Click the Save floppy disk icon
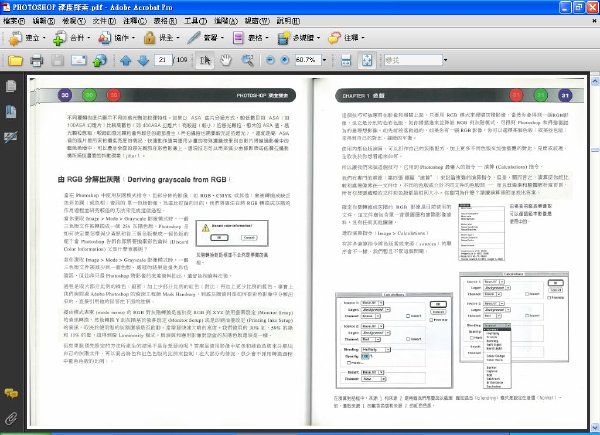 pyautogui.click(x=58, y=60)
